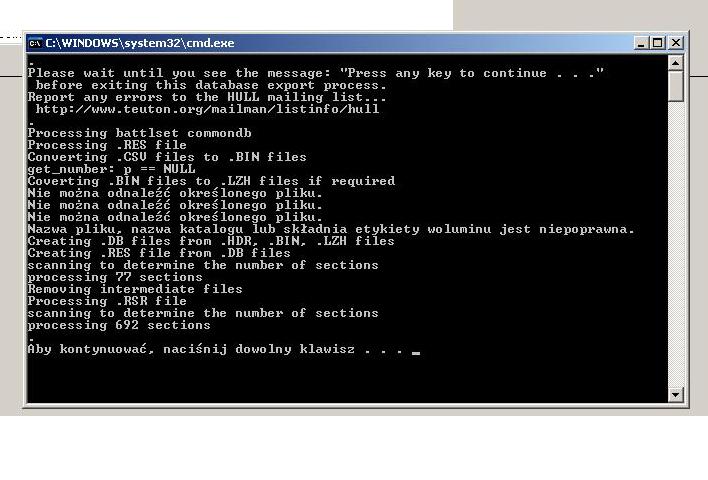708x480 pixels.
Task: Click "Converting .CSV files to .BIN files"
Action: (167, 157)
